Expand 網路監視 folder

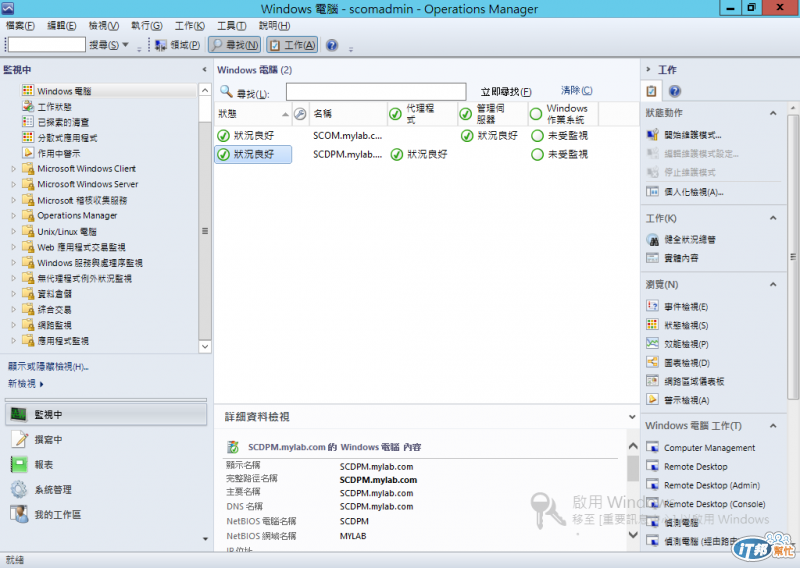(x=14, y=325)
